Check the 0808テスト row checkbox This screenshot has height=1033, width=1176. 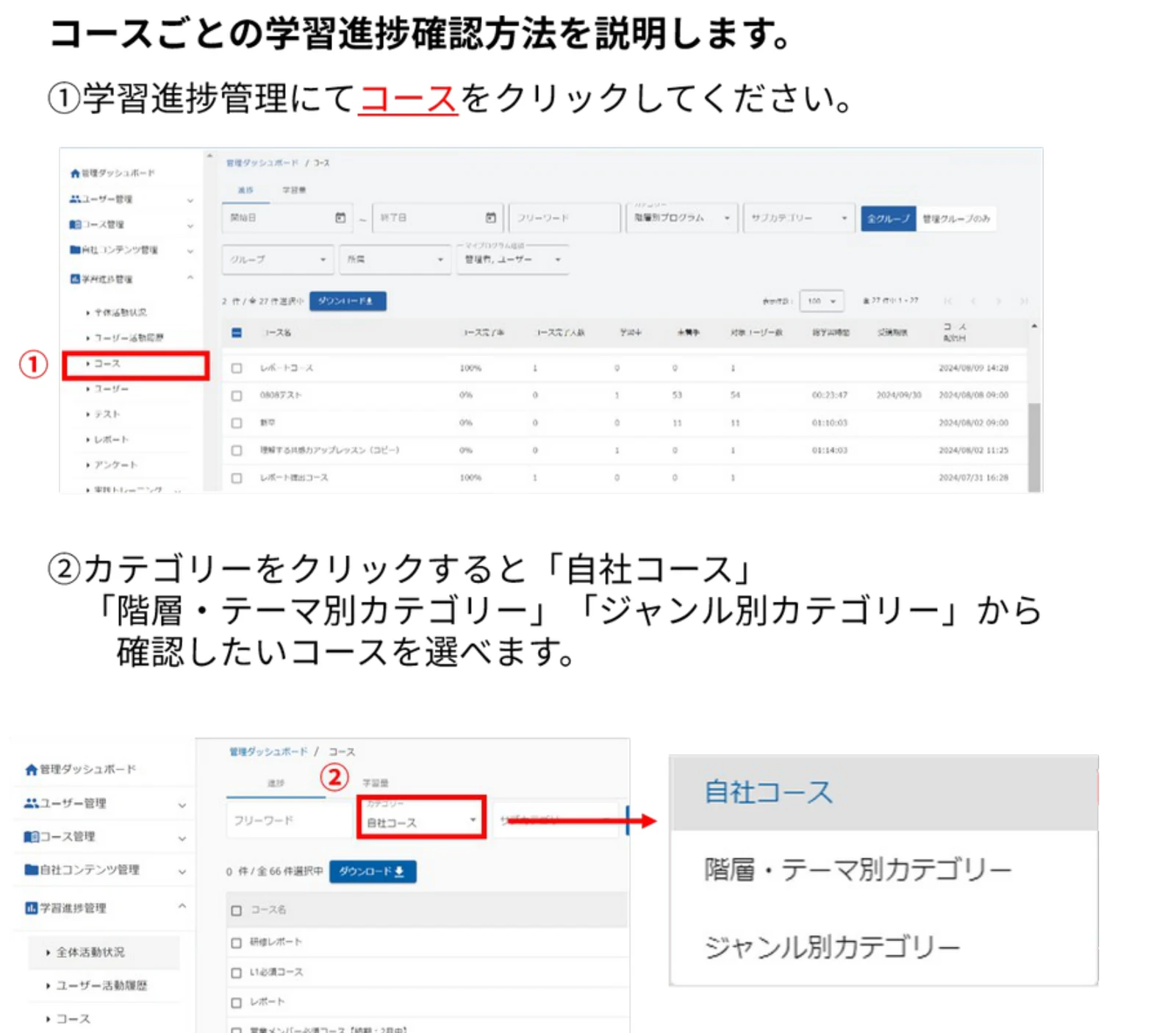pos(237,396)
